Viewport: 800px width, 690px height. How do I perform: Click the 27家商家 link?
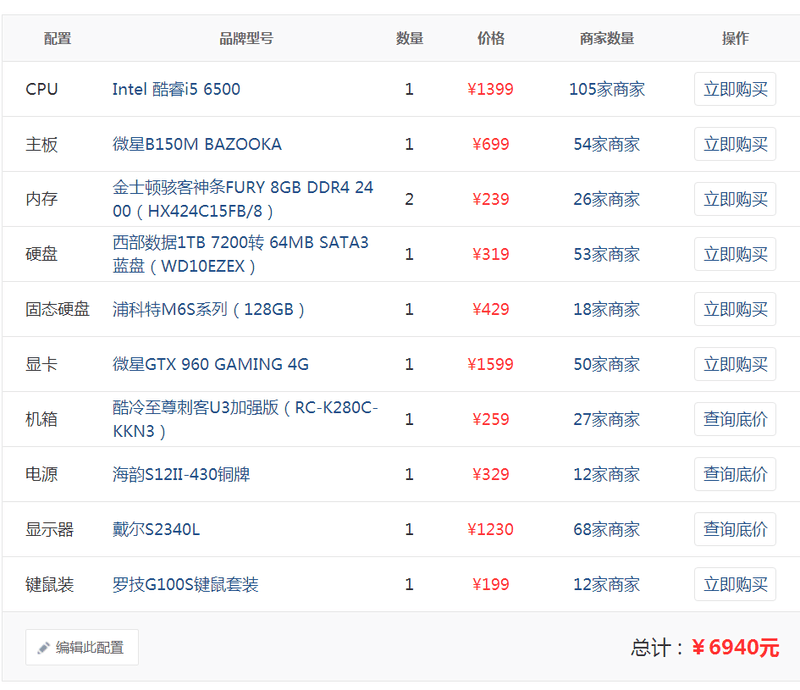(x=607, y=420)
